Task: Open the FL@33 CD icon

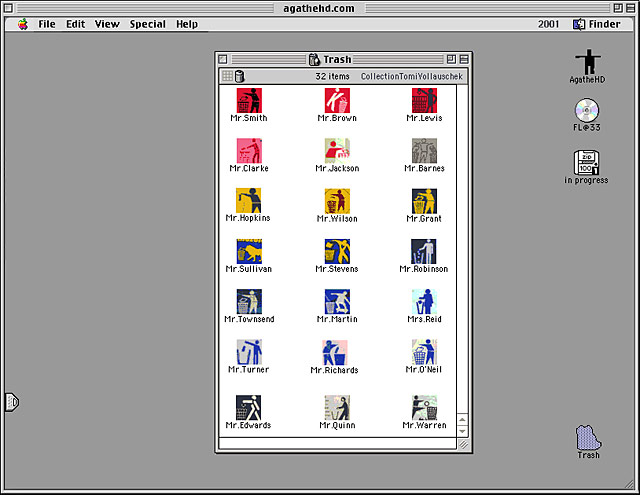Action: pyautogui.click(x=587, y=110)
